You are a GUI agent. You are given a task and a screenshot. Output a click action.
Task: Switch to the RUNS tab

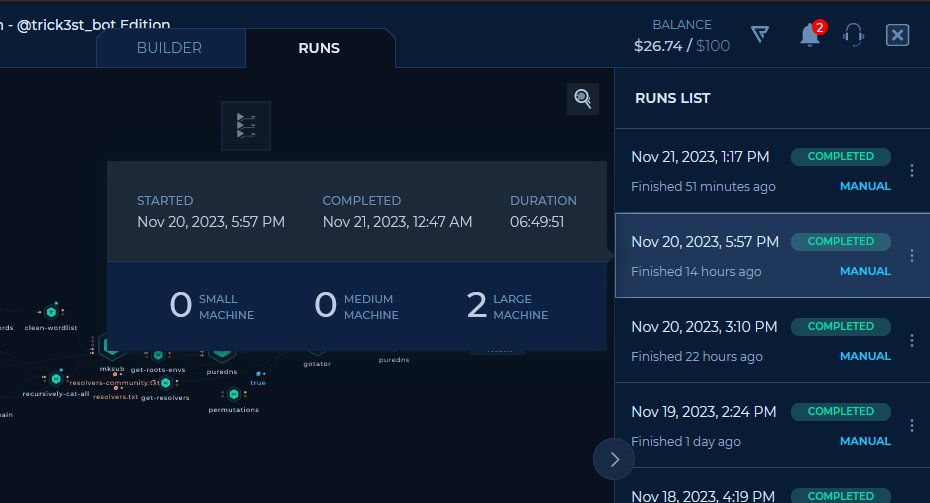point(319,48)
